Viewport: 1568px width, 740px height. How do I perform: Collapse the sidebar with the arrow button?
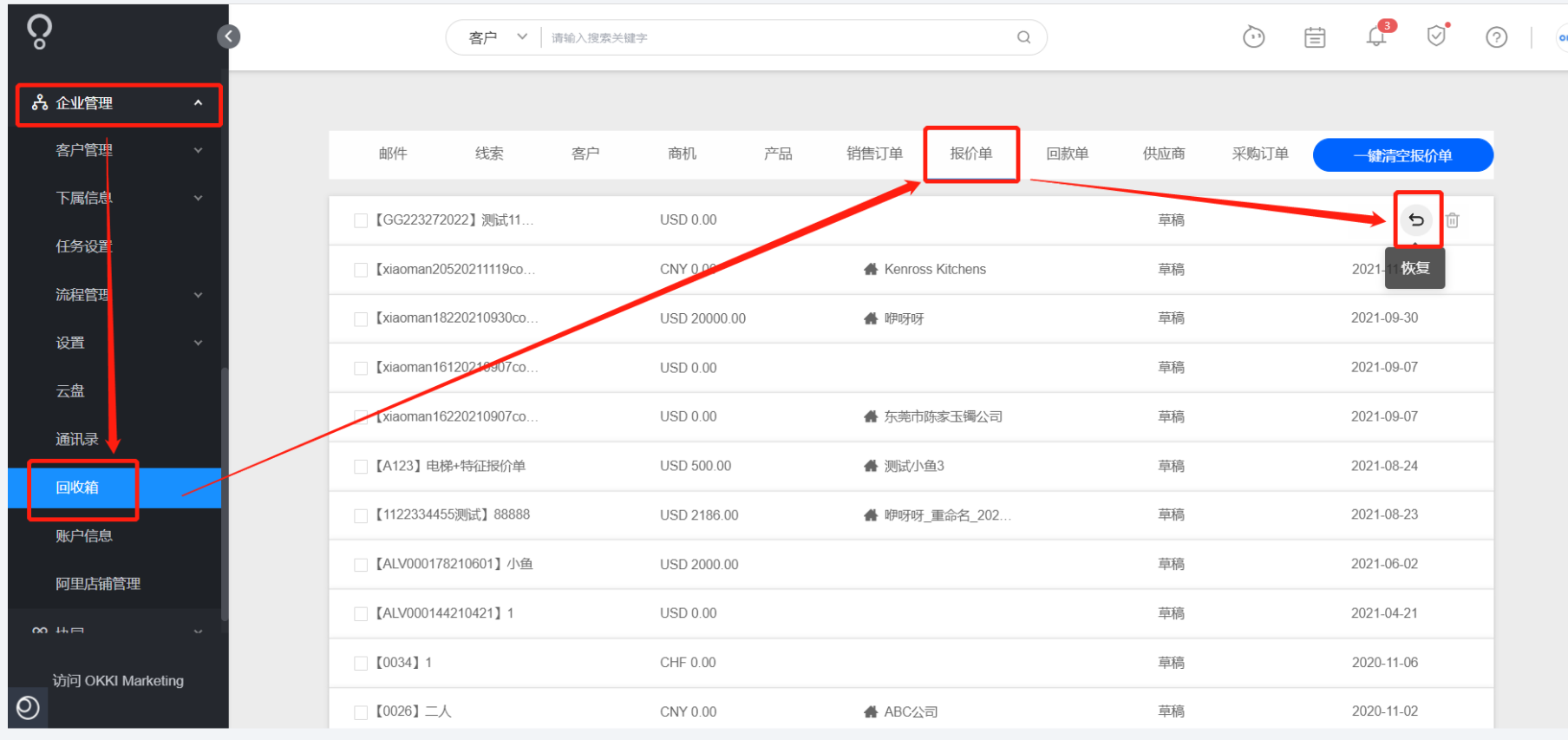(x=228, y=36)
